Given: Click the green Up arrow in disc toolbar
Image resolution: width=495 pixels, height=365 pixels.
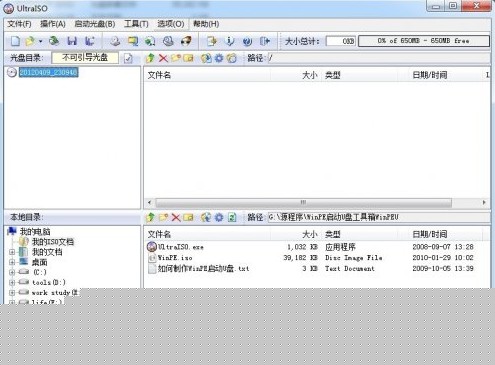Looking at the screenshot, I should (150, 58).
